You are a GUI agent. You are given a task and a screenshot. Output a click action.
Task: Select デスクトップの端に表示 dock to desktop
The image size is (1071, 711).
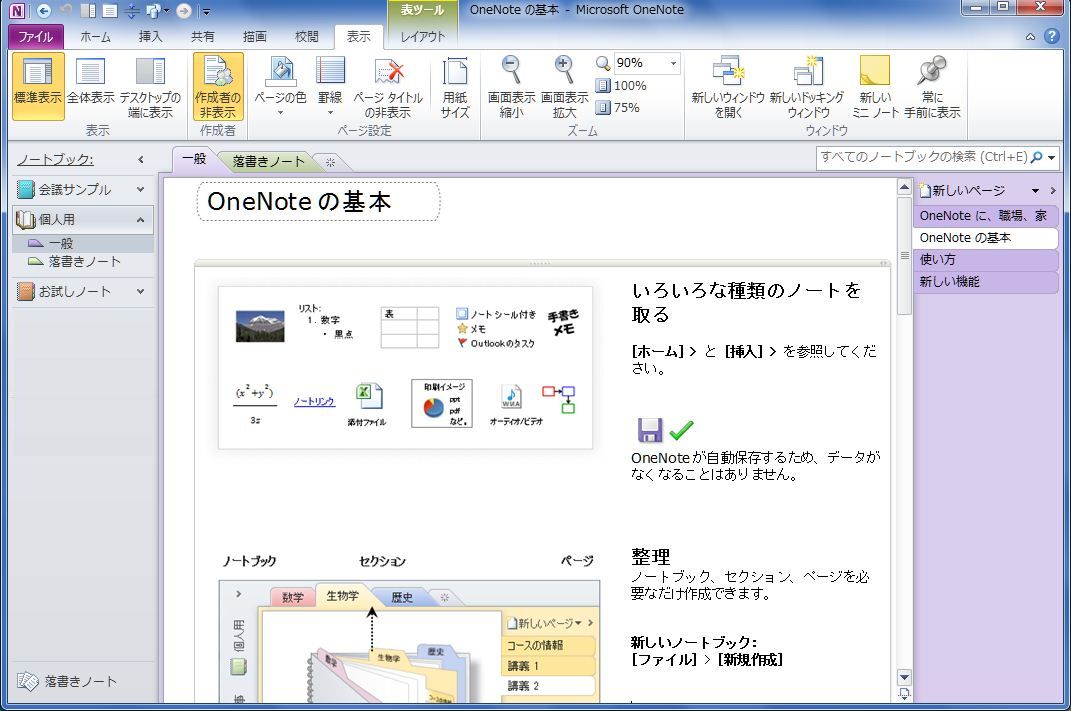click(150, 87)
